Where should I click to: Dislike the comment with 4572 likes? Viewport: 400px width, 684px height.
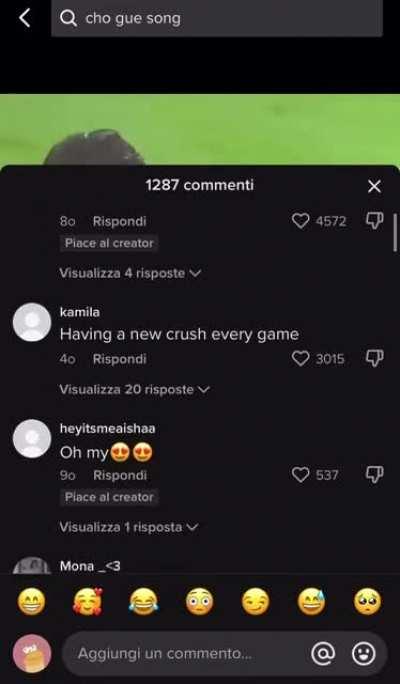coord(374,221)
